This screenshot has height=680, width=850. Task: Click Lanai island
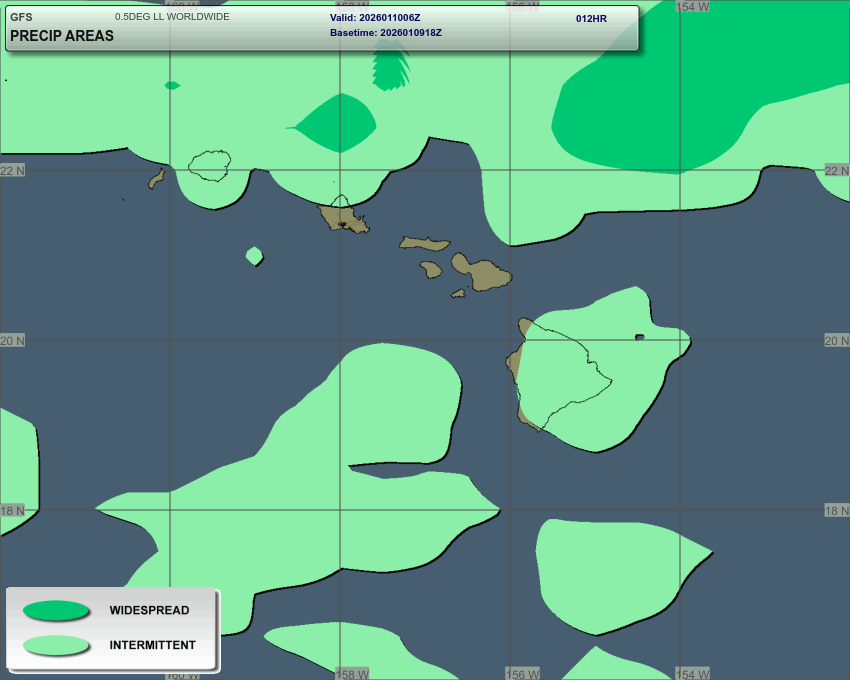click(431, 269)
